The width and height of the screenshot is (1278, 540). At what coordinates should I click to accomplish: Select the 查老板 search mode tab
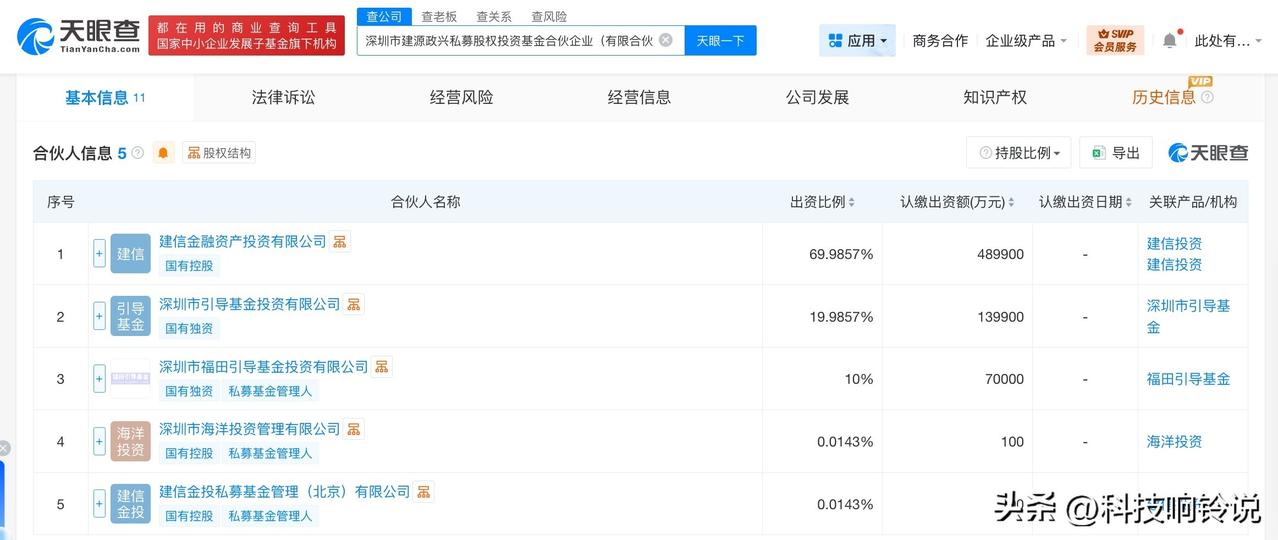[439, 16]
